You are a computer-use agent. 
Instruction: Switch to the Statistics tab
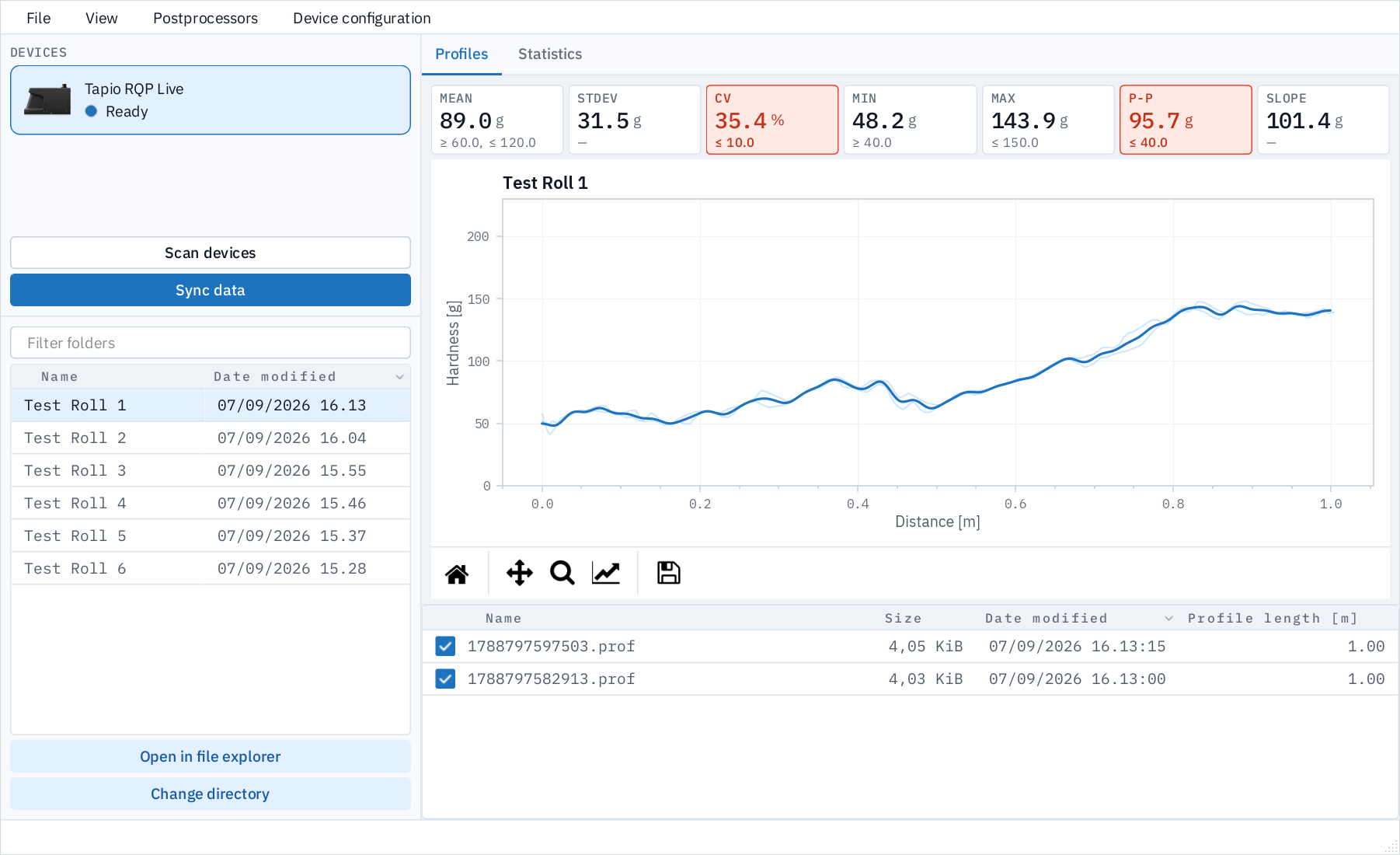[x=550, y=54]
